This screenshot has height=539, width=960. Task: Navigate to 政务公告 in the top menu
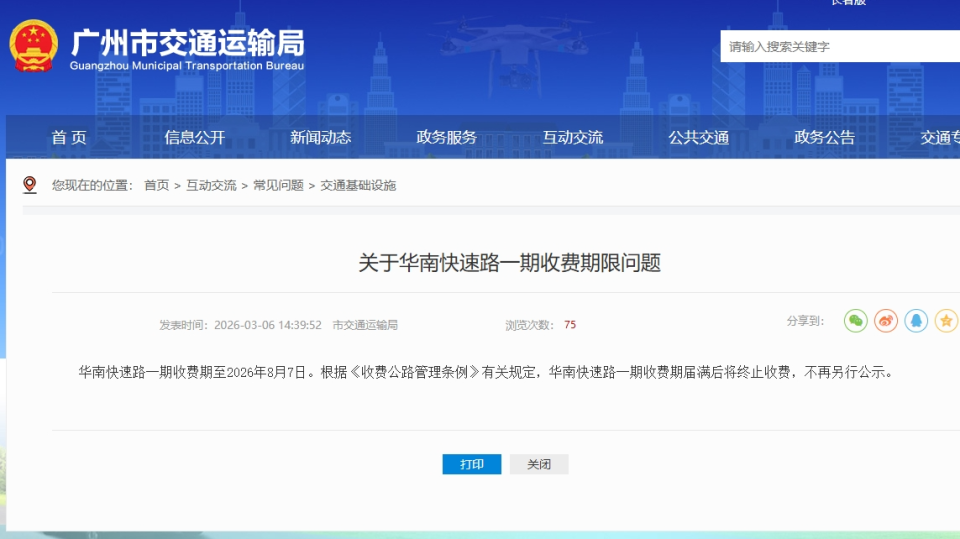(x=825, y=138)
